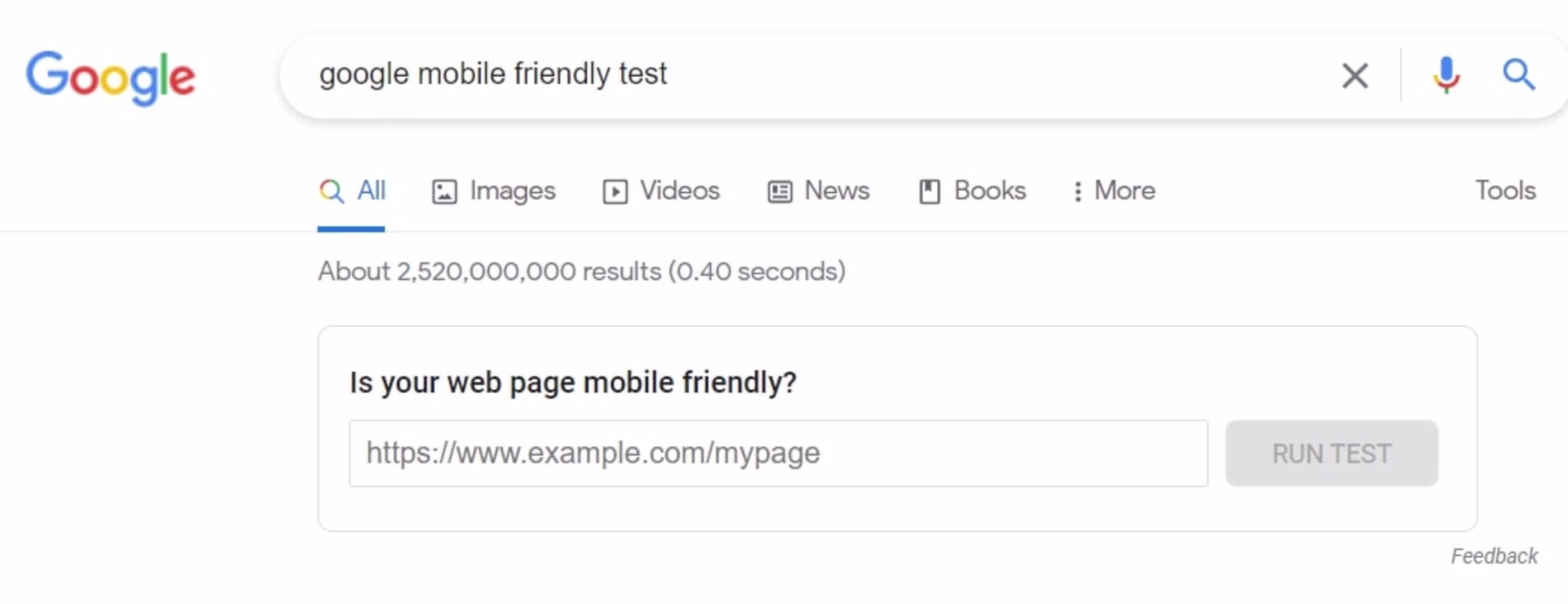Click the search query text box

[731, 74]
